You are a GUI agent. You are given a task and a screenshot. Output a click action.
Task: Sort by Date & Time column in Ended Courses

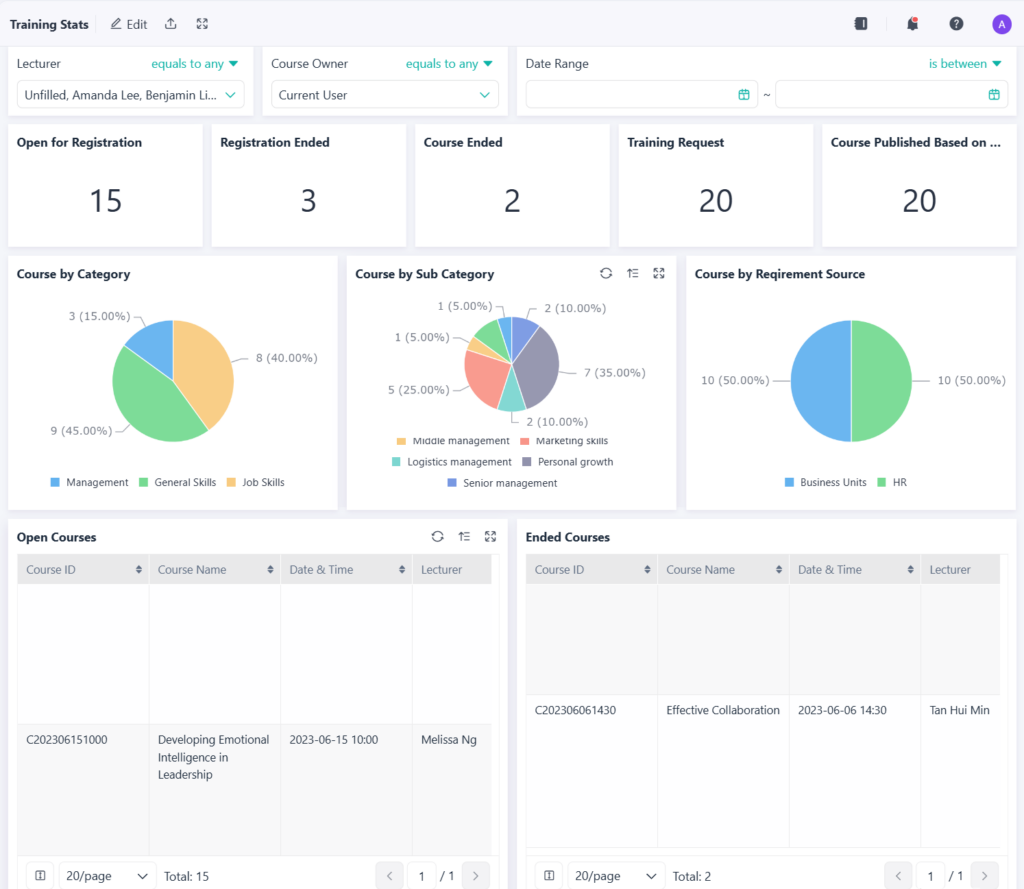point(907,570)
